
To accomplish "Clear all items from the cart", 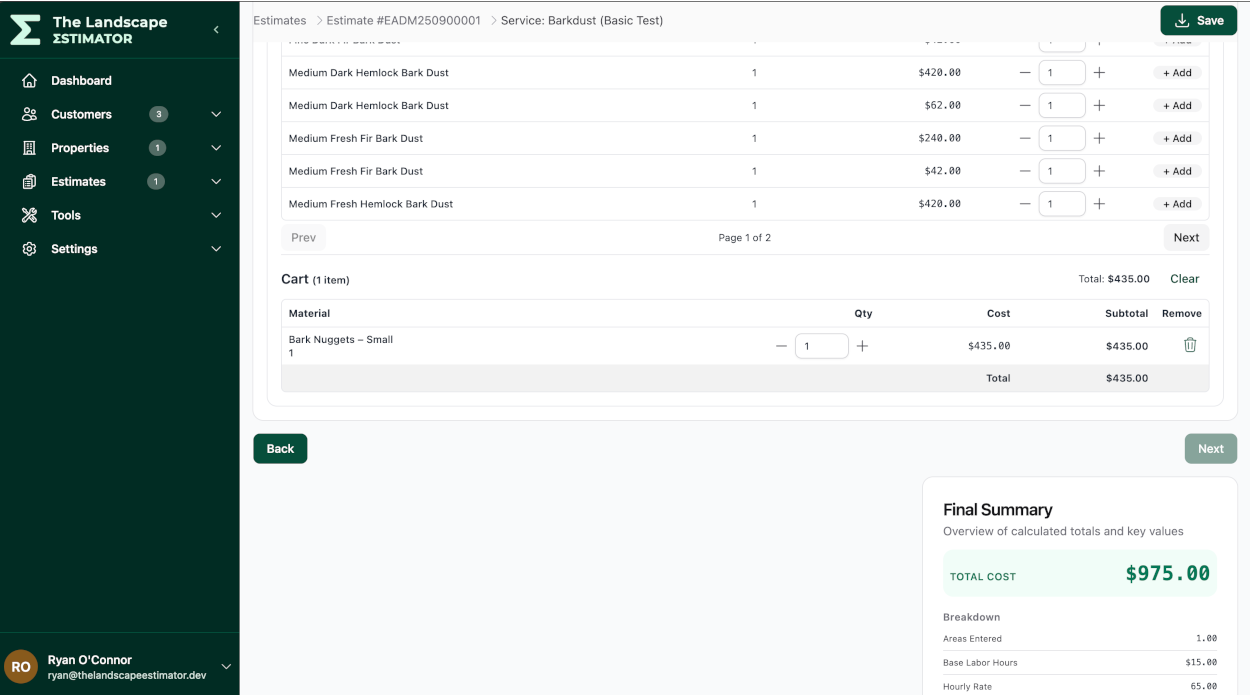I will [x=1184, y=278].
